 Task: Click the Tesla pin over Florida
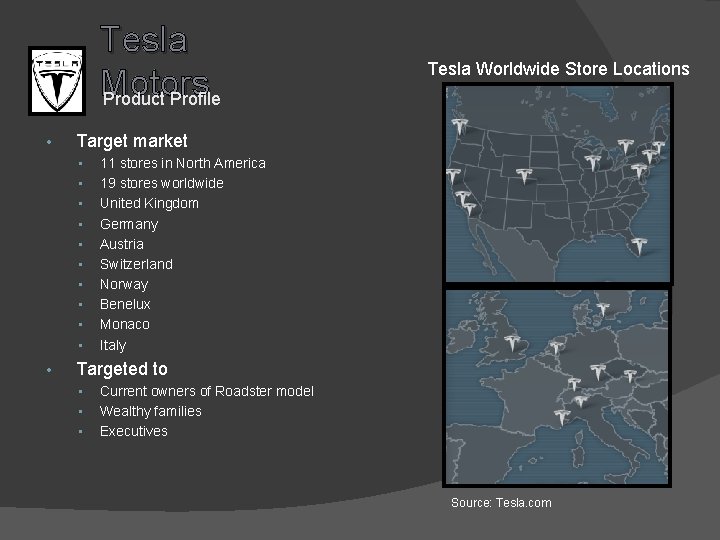tap(638, 246)
